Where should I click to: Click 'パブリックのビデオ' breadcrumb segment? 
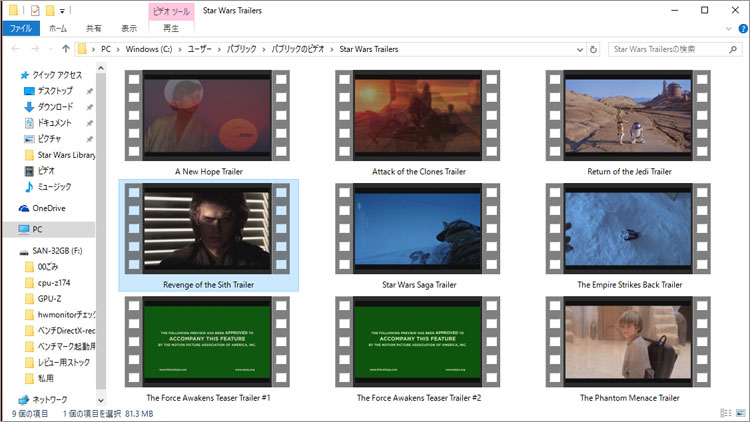coord(298,48)
